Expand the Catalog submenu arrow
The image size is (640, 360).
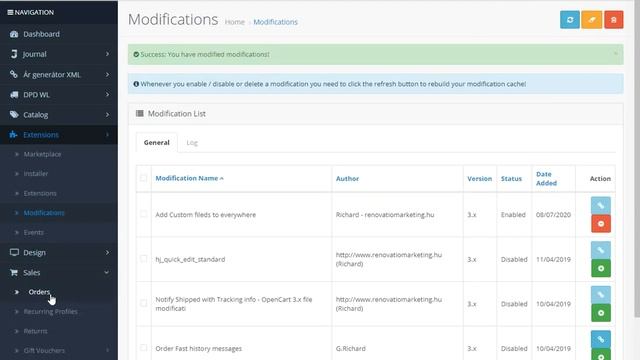(107, 114)
